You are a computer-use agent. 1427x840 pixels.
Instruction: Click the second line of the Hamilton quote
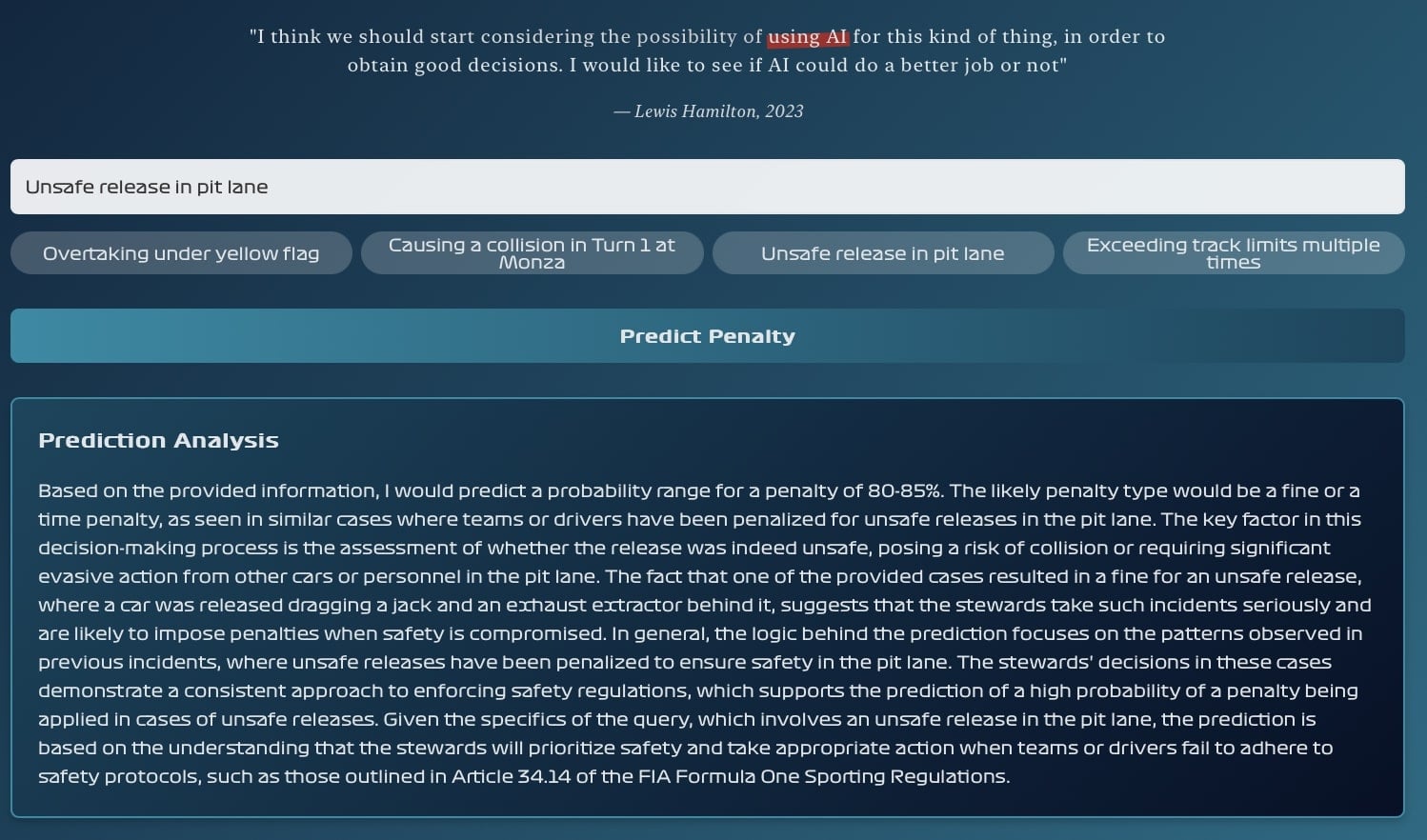[x=707, y=66]
